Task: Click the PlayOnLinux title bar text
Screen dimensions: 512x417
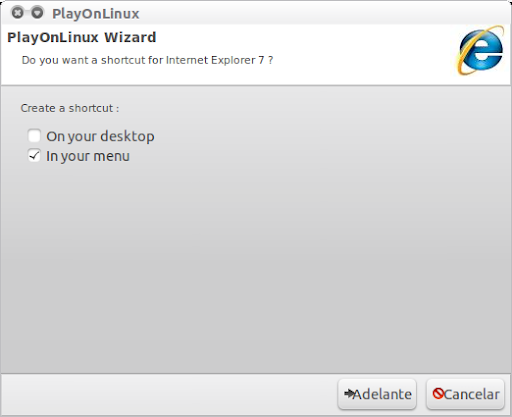Action: [x=96, y=14]
